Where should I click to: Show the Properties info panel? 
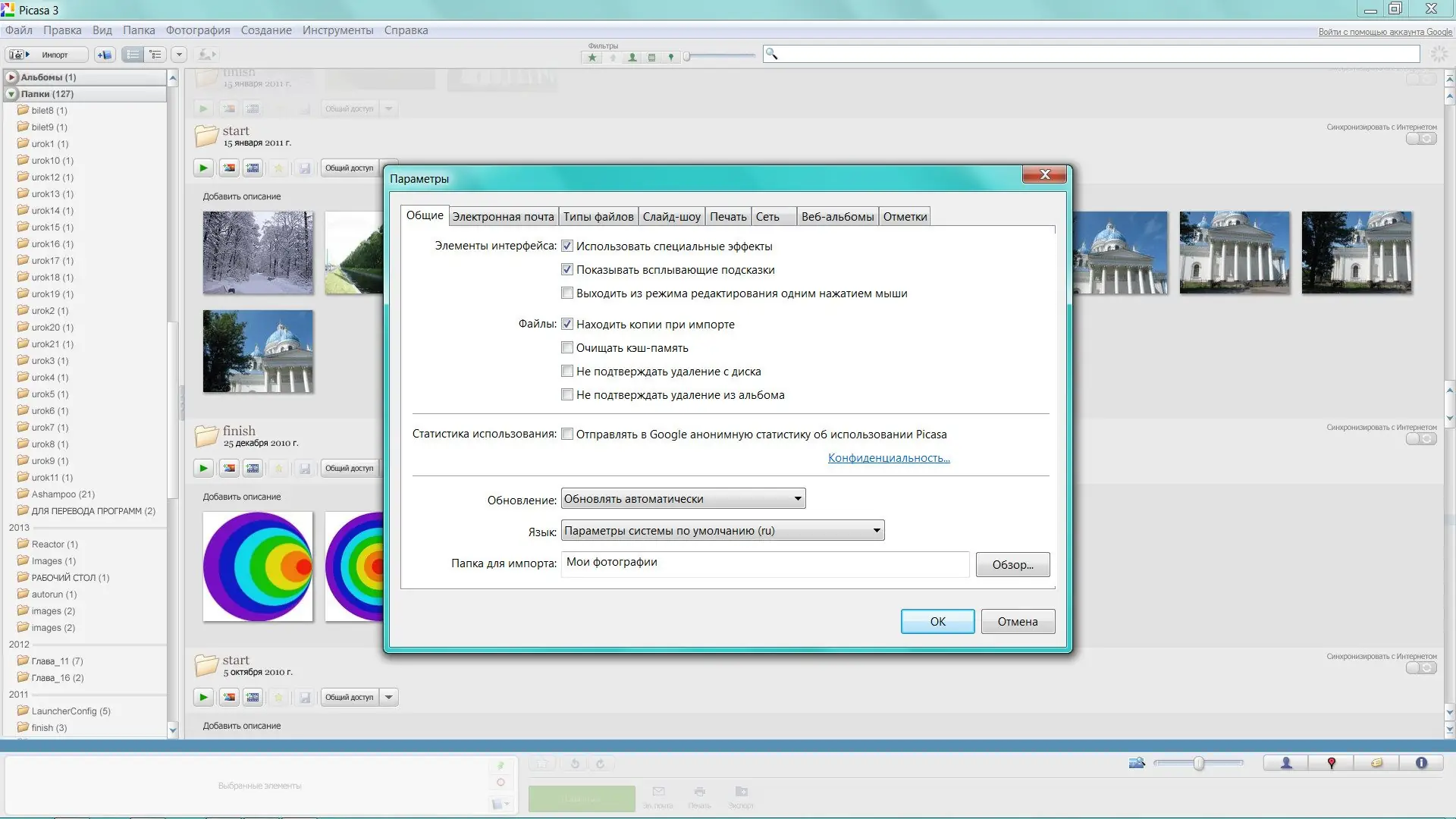pyautogui.click(x=1421, y=764)
